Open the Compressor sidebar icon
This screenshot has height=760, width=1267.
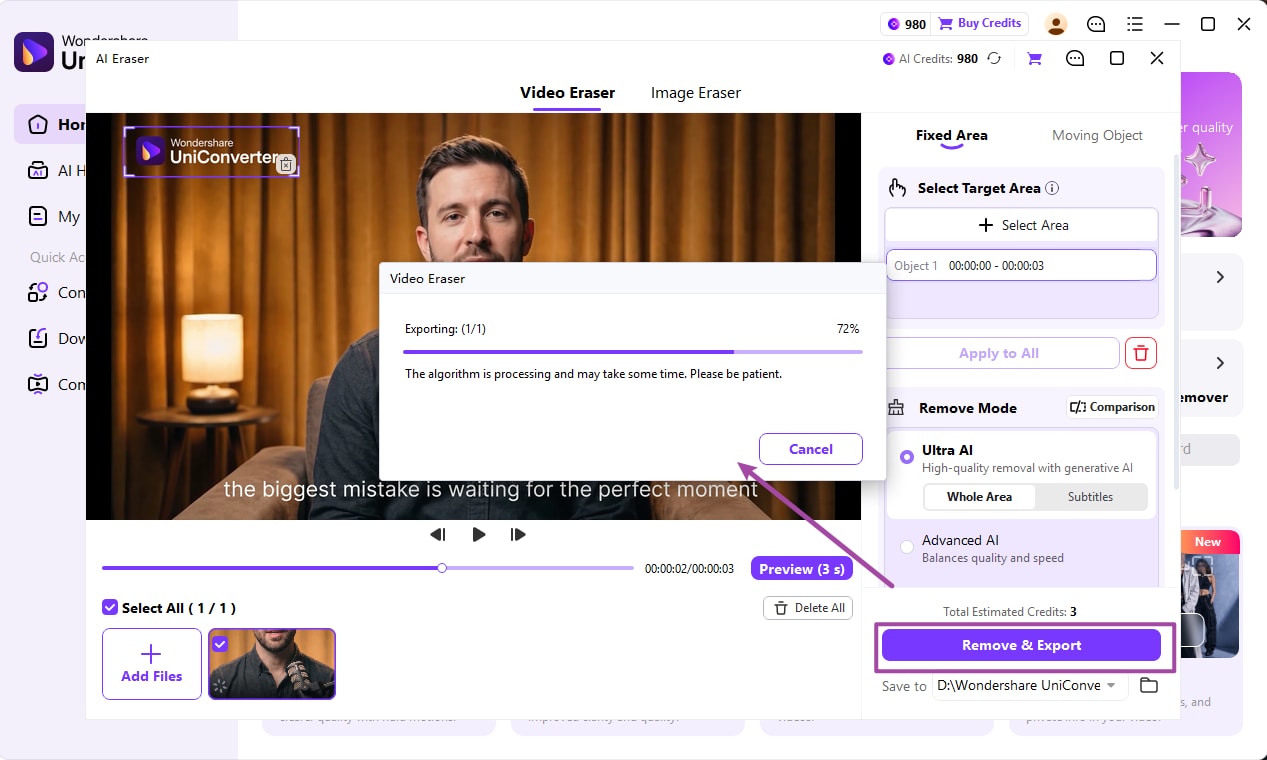coord(38,384)
